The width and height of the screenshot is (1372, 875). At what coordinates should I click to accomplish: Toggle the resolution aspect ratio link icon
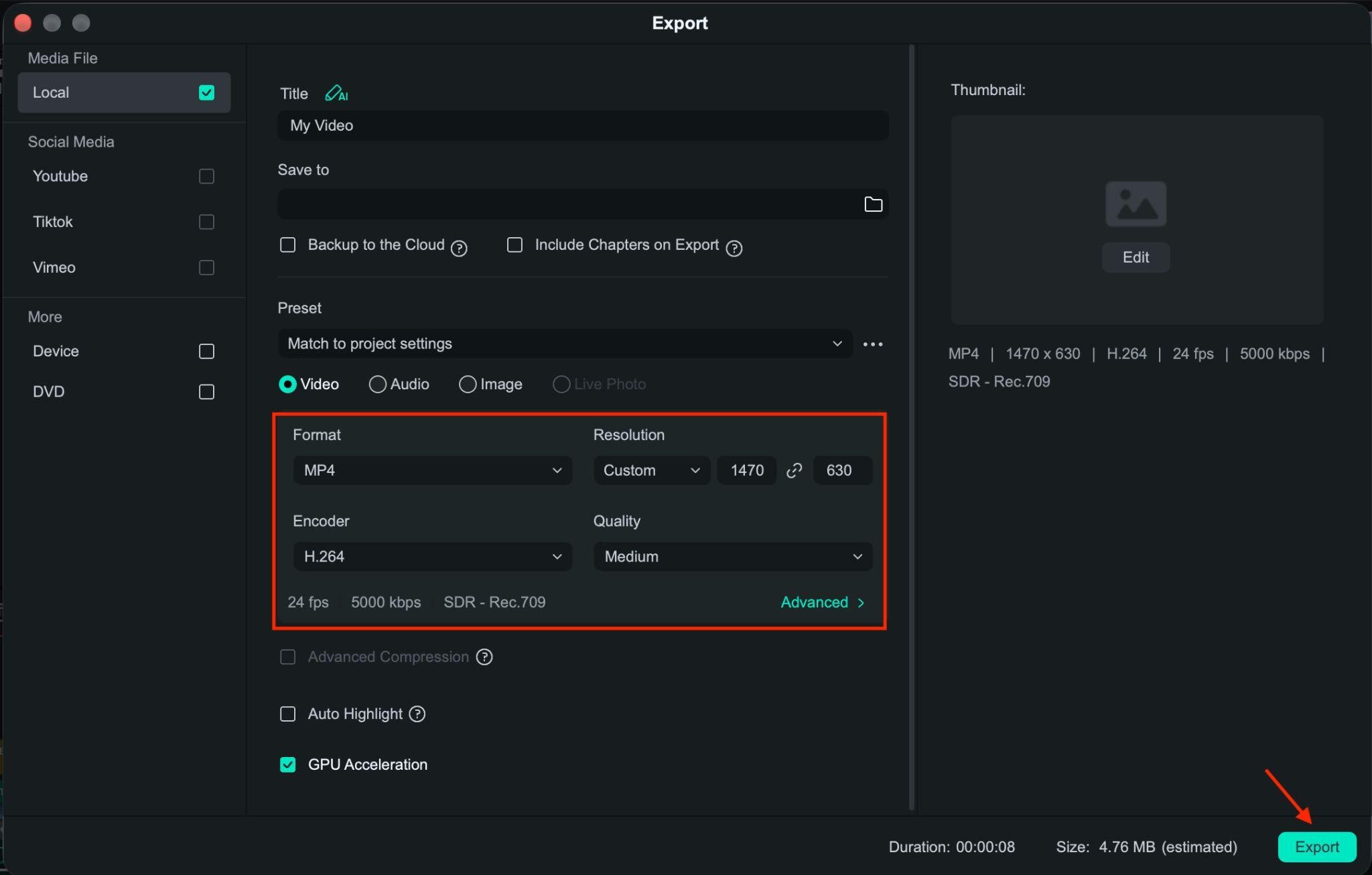pos(795,470)
